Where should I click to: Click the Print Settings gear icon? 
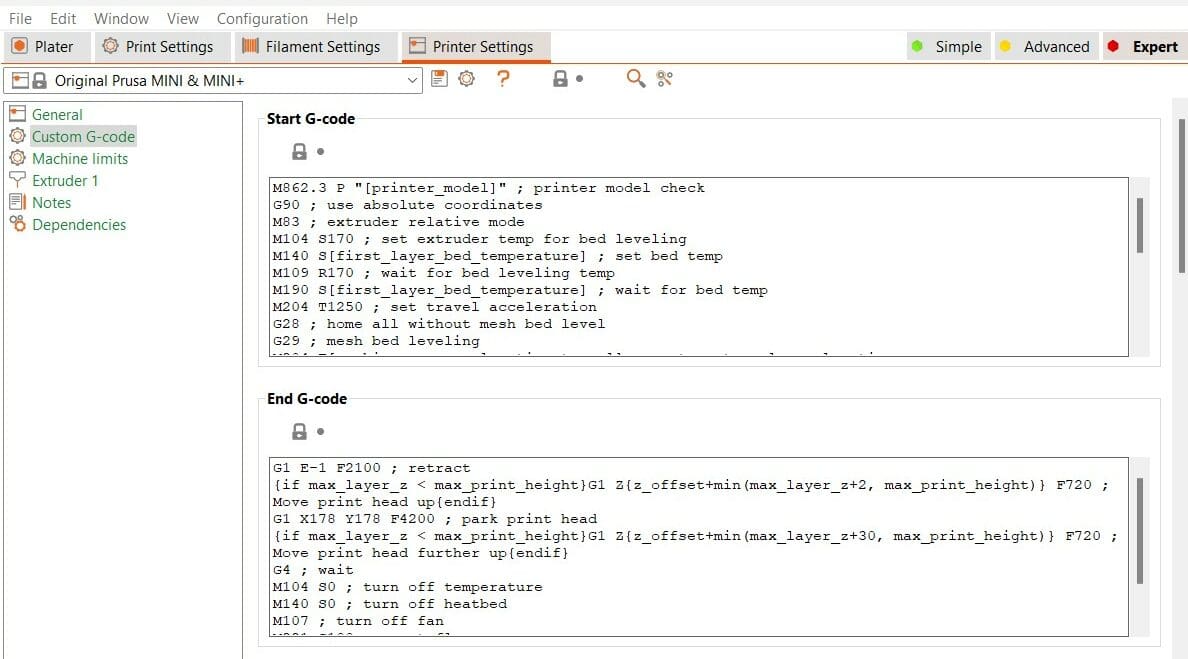(111, 46)
